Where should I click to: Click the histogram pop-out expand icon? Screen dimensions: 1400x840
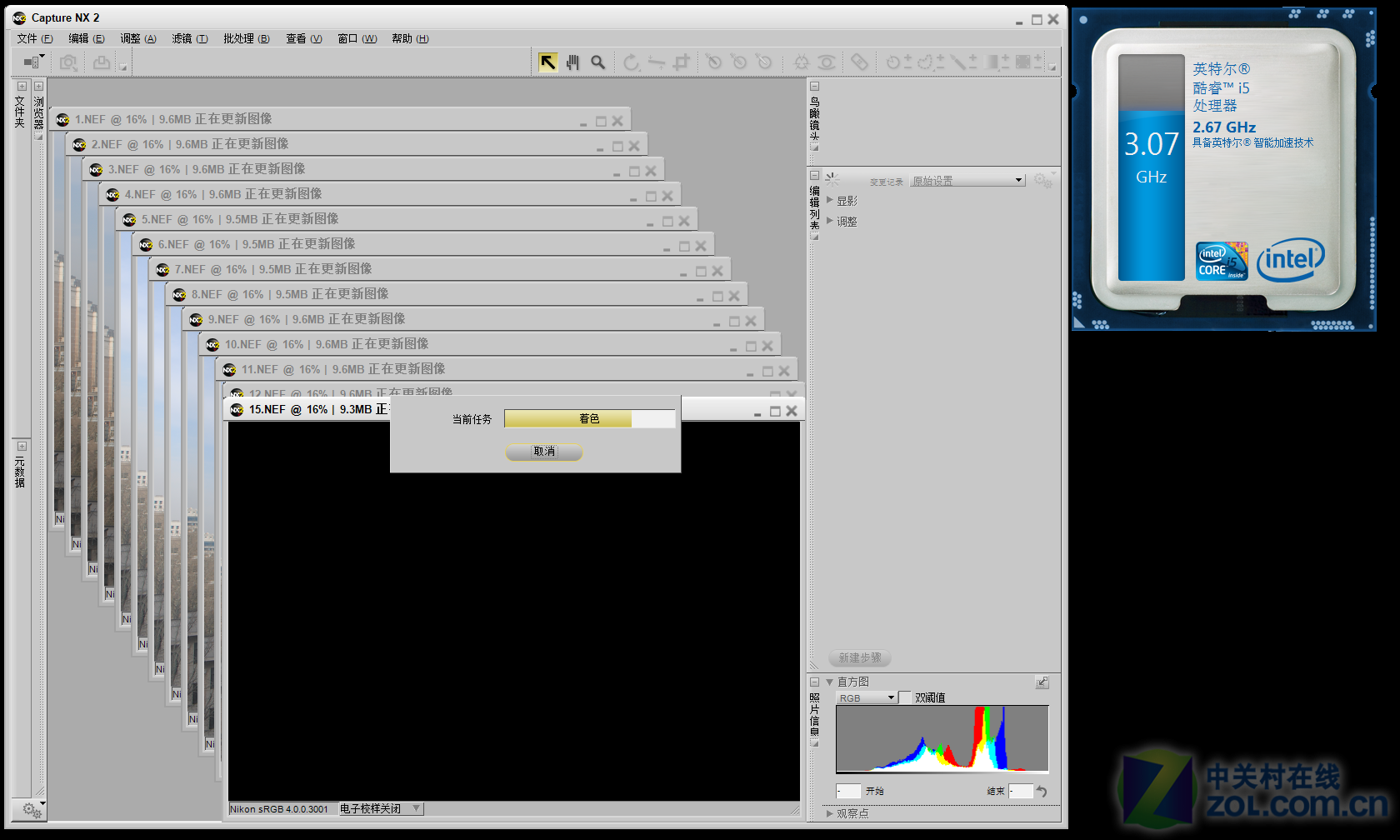point(1042,682)
